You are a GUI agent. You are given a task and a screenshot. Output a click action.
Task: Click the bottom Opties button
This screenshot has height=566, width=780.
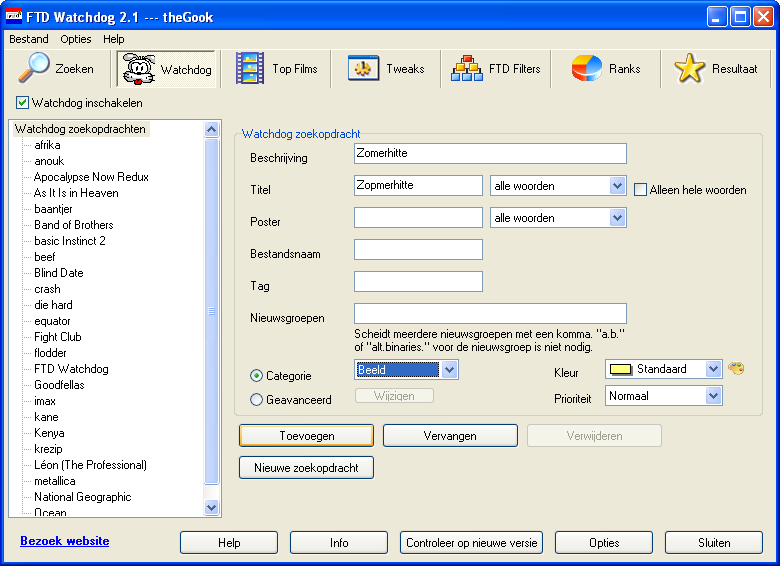pos(604,543)
